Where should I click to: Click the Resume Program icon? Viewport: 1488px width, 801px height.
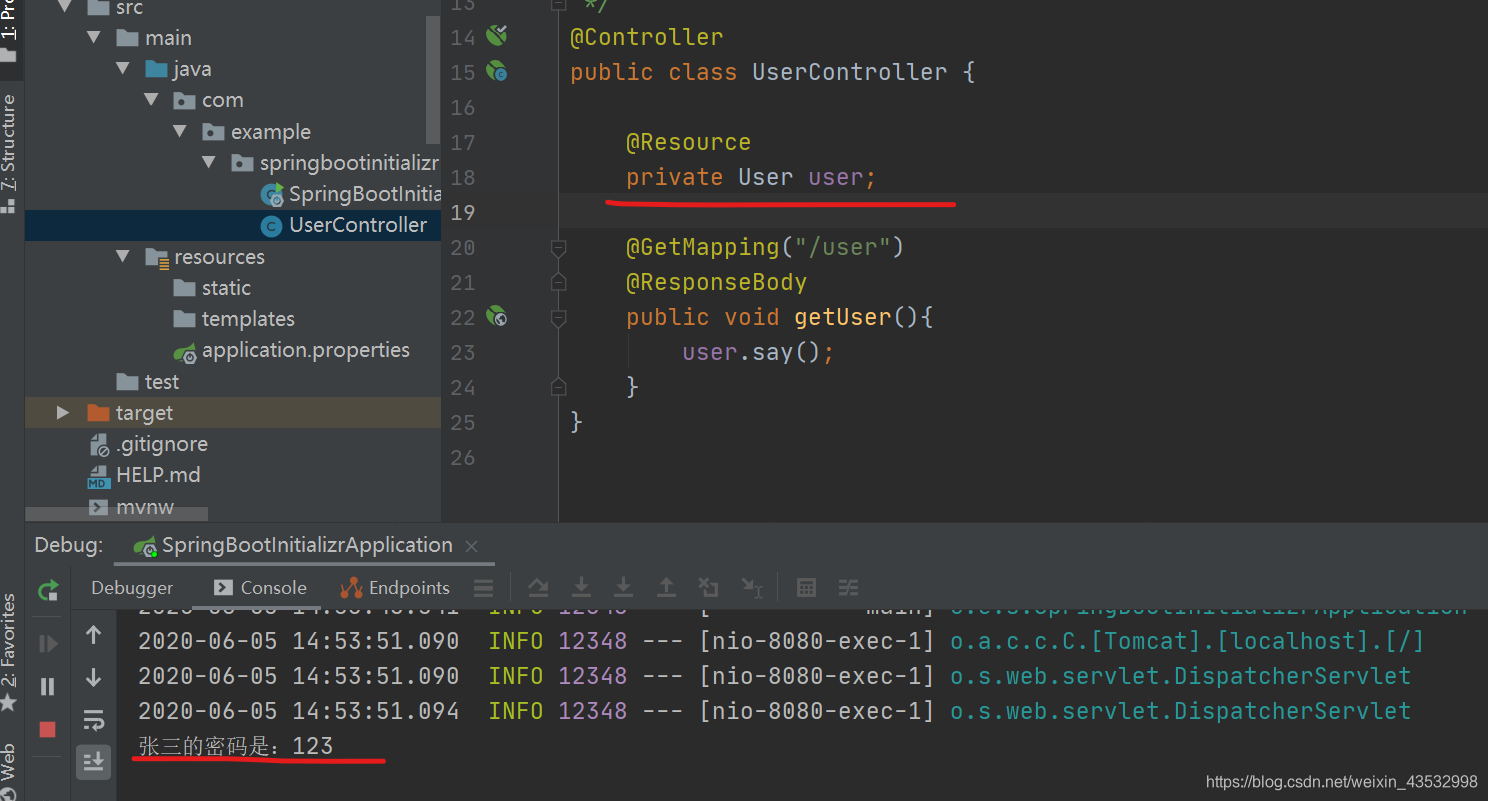pyautogui.click(x=48, y=643)
